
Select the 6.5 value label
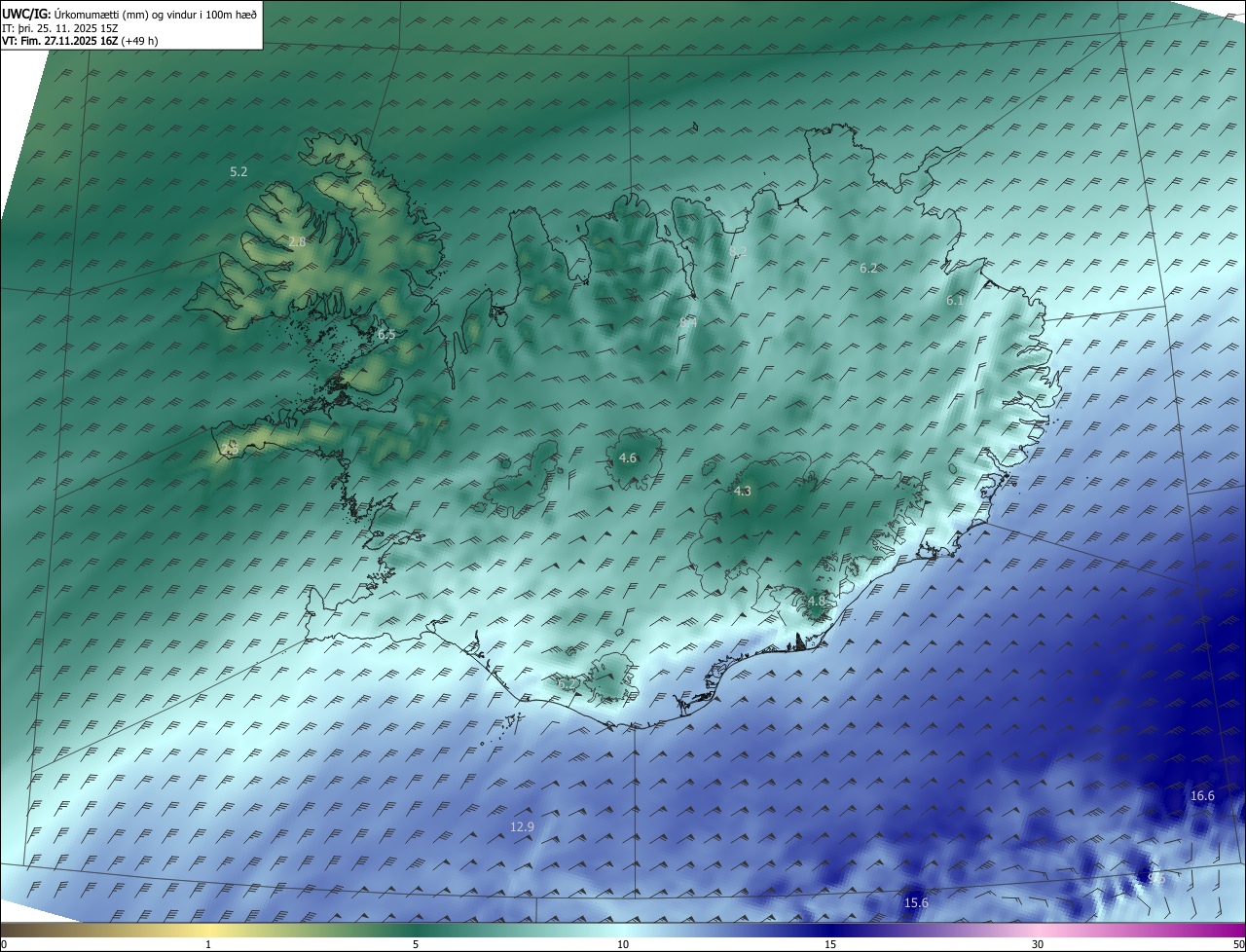tap(386, 335)
